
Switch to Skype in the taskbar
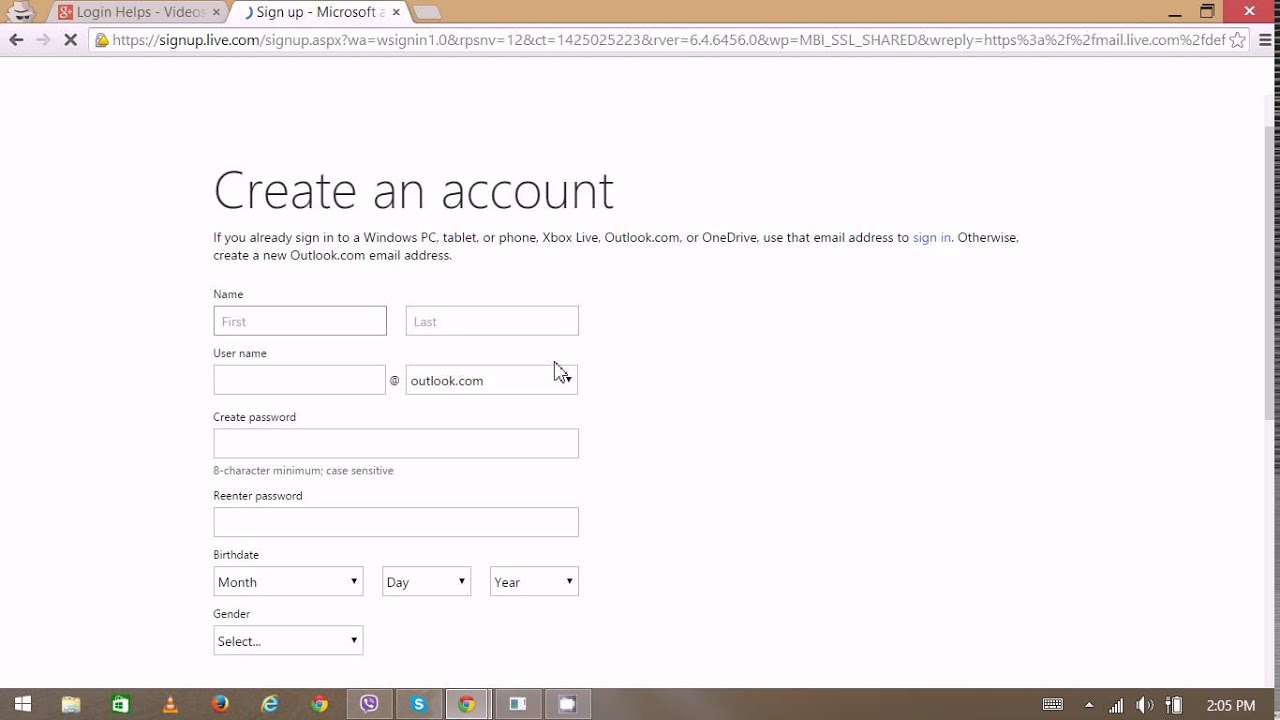pyautogui.click(x=418, y=705)
